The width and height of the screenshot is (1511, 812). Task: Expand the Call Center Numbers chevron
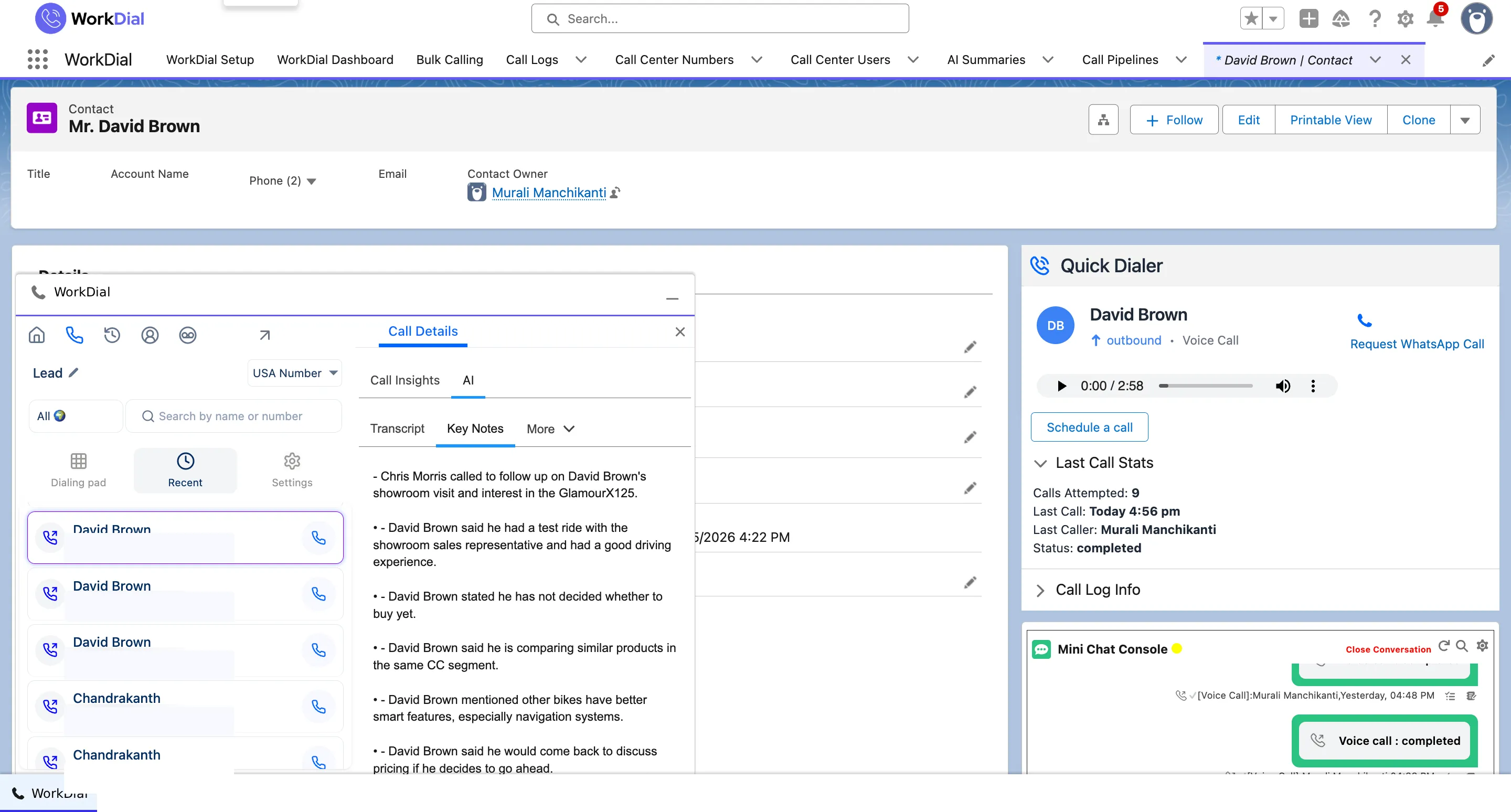pos(757,60)
